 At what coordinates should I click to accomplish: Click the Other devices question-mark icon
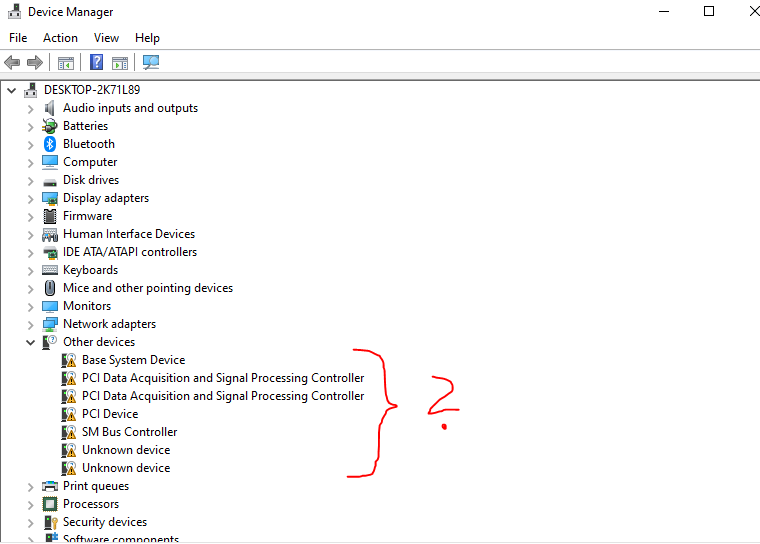coord(49,342)
